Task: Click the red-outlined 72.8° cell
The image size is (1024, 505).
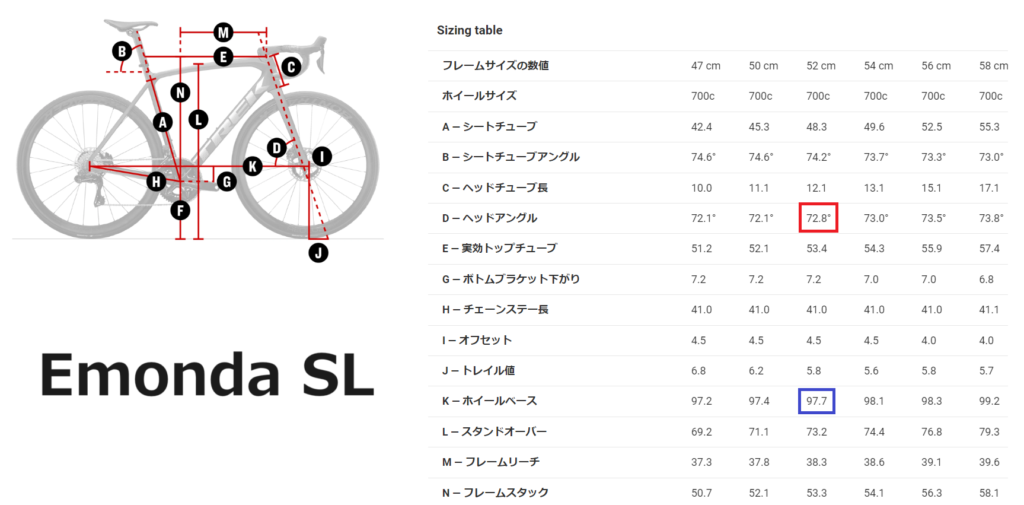Action: click(818, 217)
